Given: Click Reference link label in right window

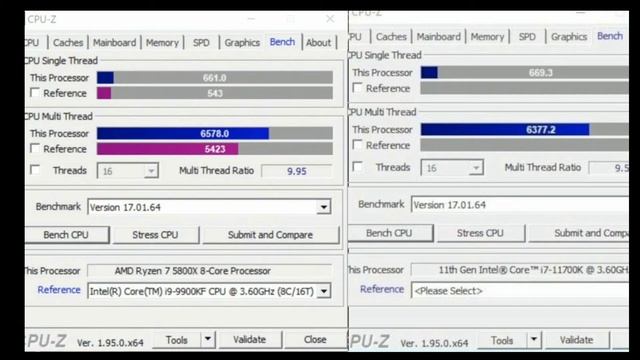Looking at the screenshot, I should click(382, 289).
